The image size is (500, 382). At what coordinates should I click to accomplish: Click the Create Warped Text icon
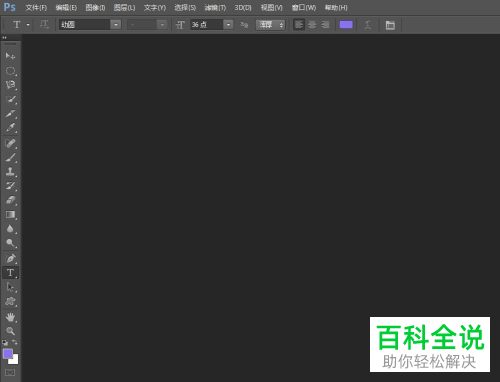[368, 25]
